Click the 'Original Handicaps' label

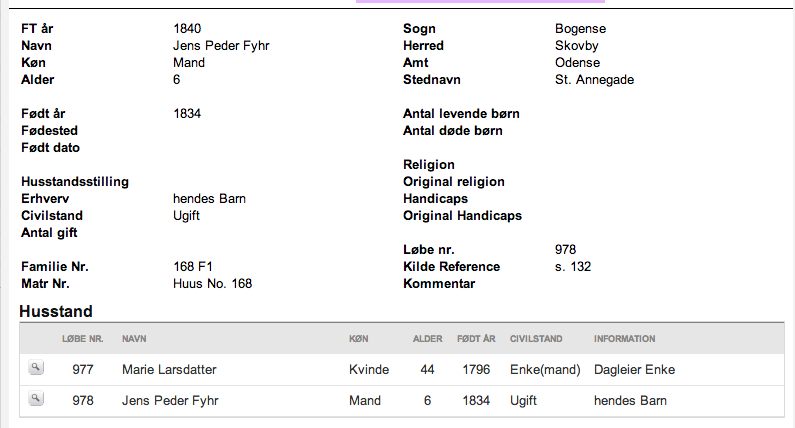pos(462,216)
